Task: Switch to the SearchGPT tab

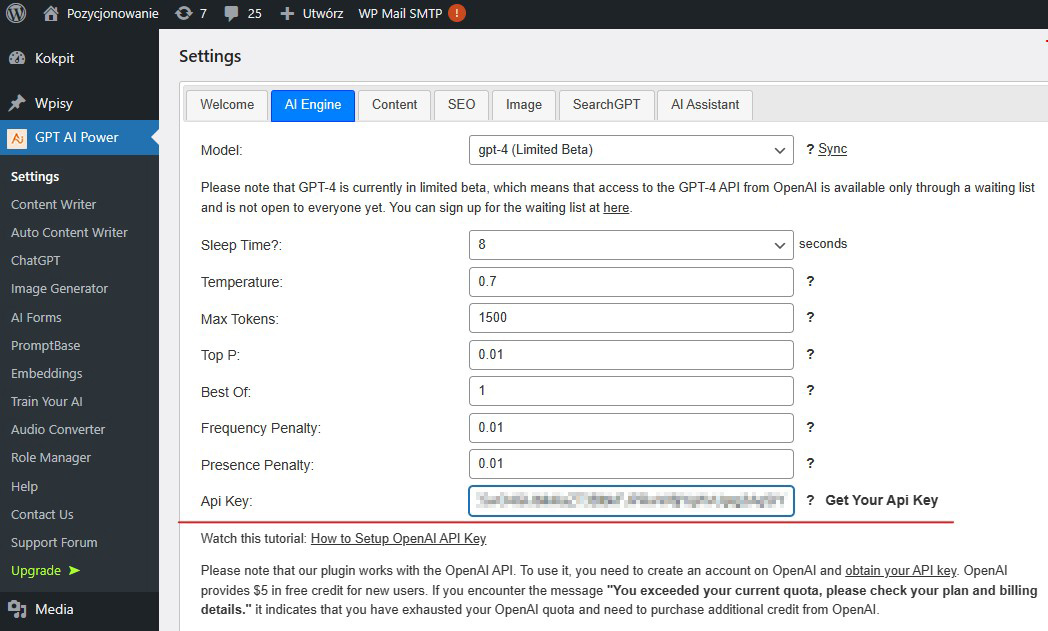Action: click(x=606, y=105)
